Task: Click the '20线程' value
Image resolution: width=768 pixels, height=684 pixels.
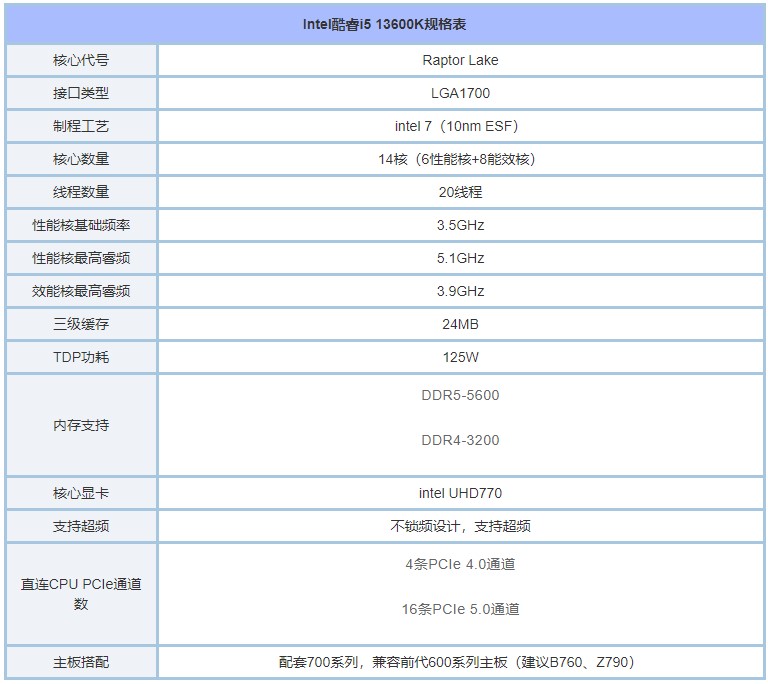Action: [x=460, y=192]
